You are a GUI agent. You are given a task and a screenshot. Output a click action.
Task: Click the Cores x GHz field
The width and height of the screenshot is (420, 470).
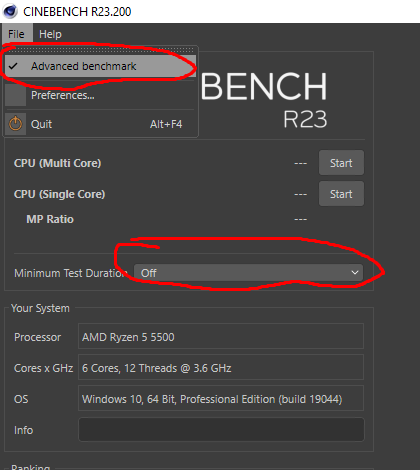click(x=221, y=367)
